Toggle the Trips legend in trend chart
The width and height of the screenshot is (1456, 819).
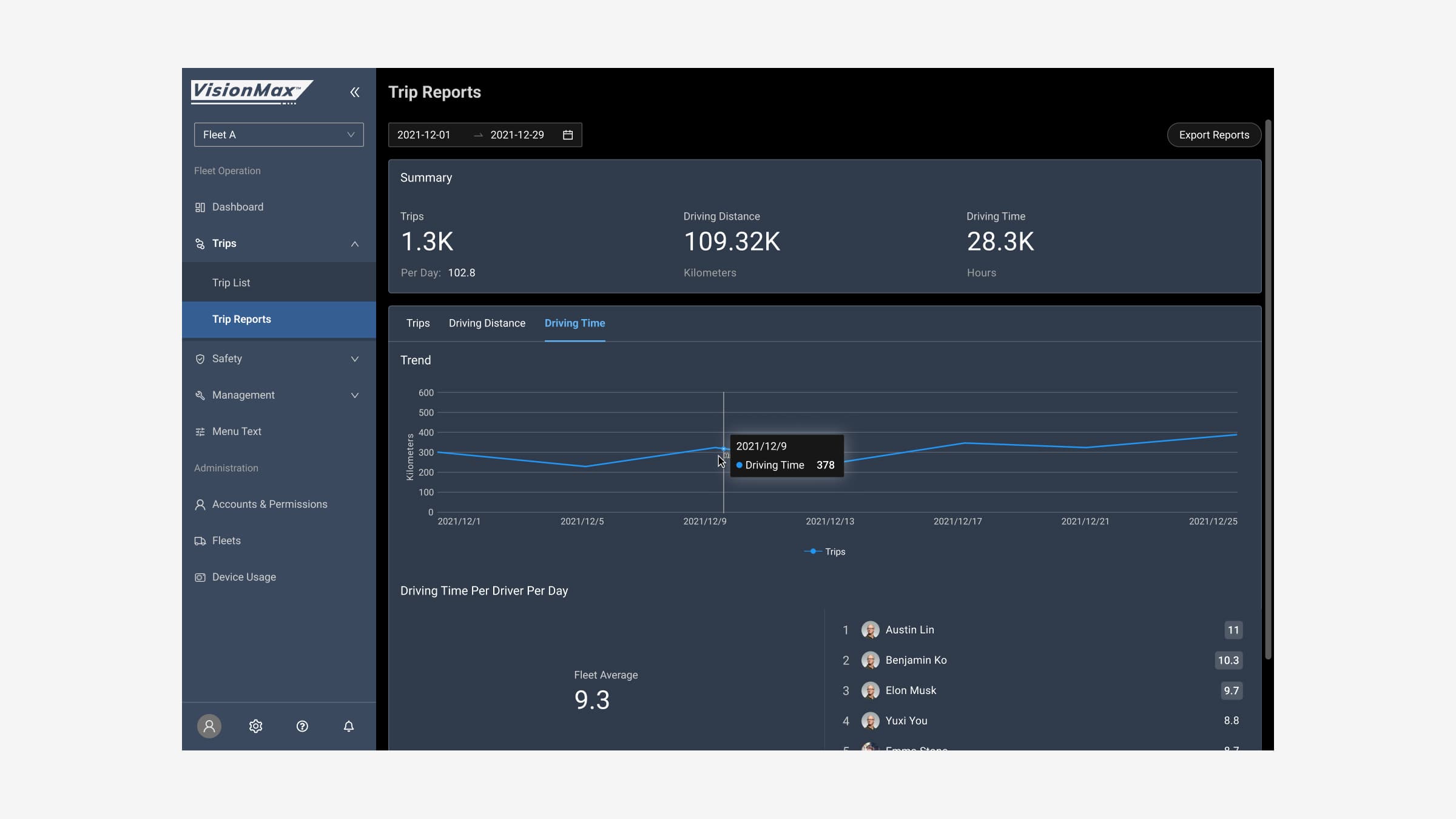coord(825,551)
